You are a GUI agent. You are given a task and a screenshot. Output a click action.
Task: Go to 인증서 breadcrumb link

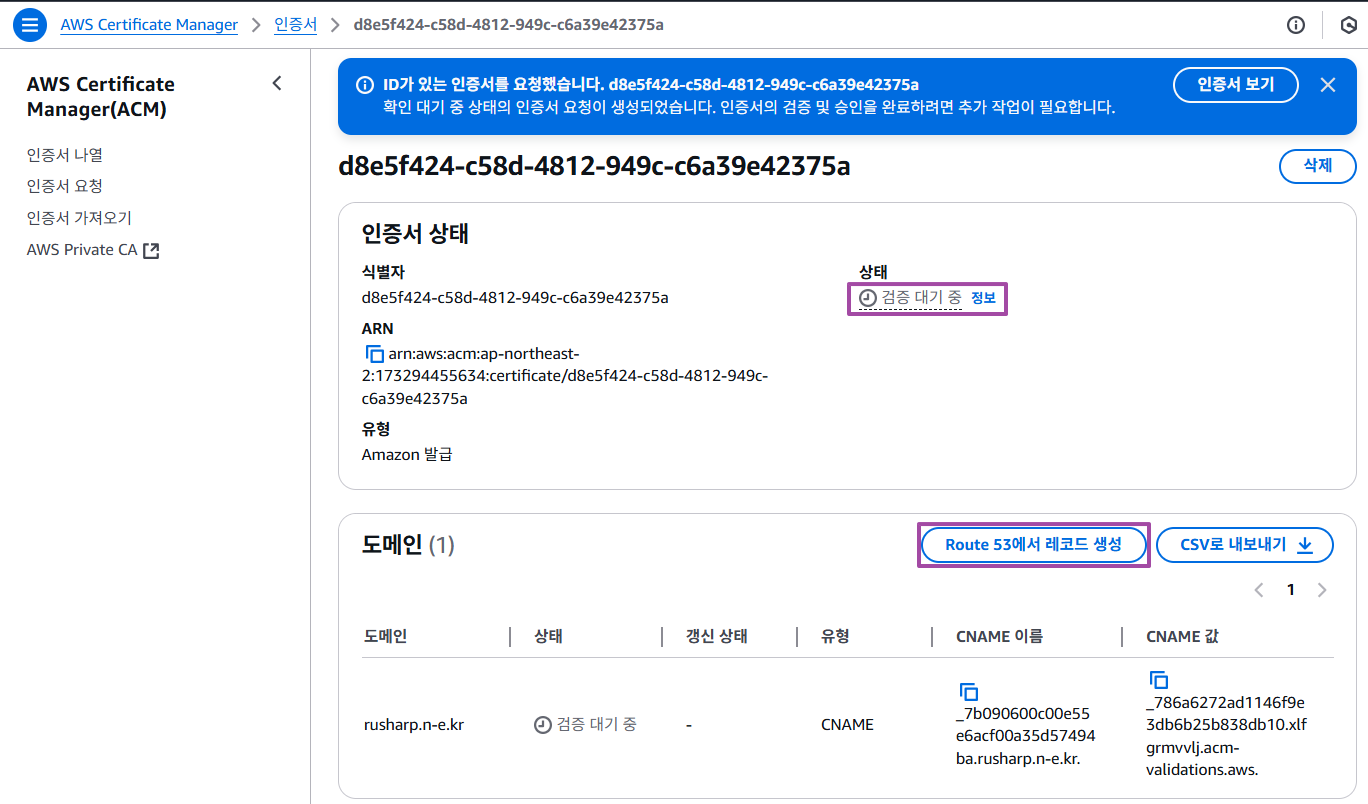[295, 25]
